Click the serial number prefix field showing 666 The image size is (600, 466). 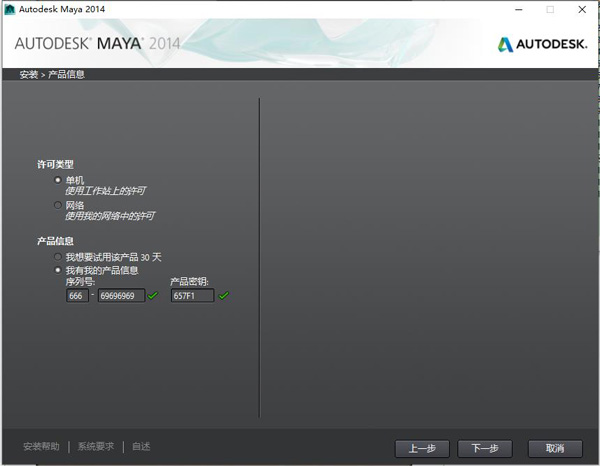click(77, 295)
